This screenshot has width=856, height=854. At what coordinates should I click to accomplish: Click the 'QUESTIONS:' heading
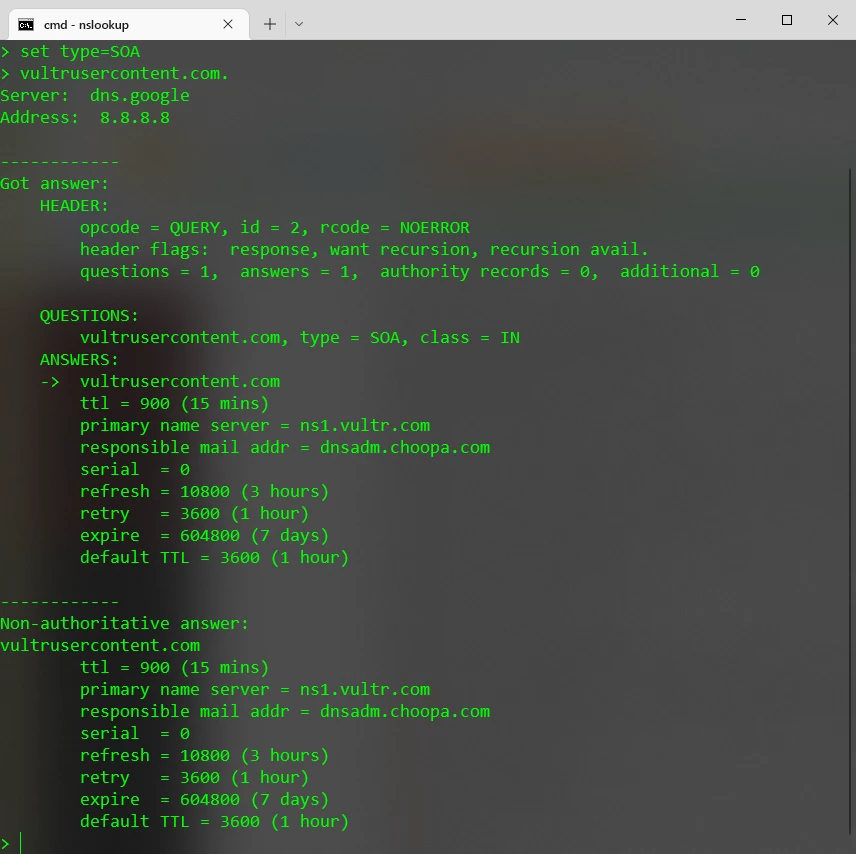coord(89,316)
